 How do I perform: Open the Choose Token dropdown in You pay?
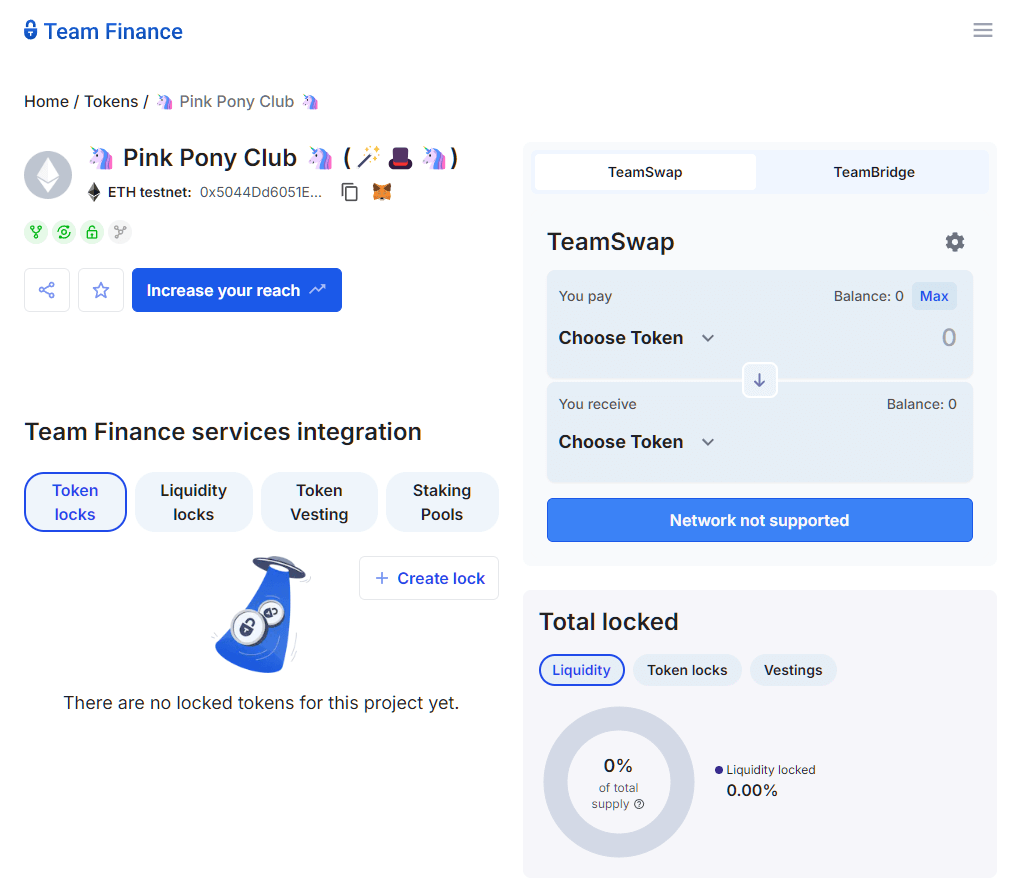click(x=634, y=338)
